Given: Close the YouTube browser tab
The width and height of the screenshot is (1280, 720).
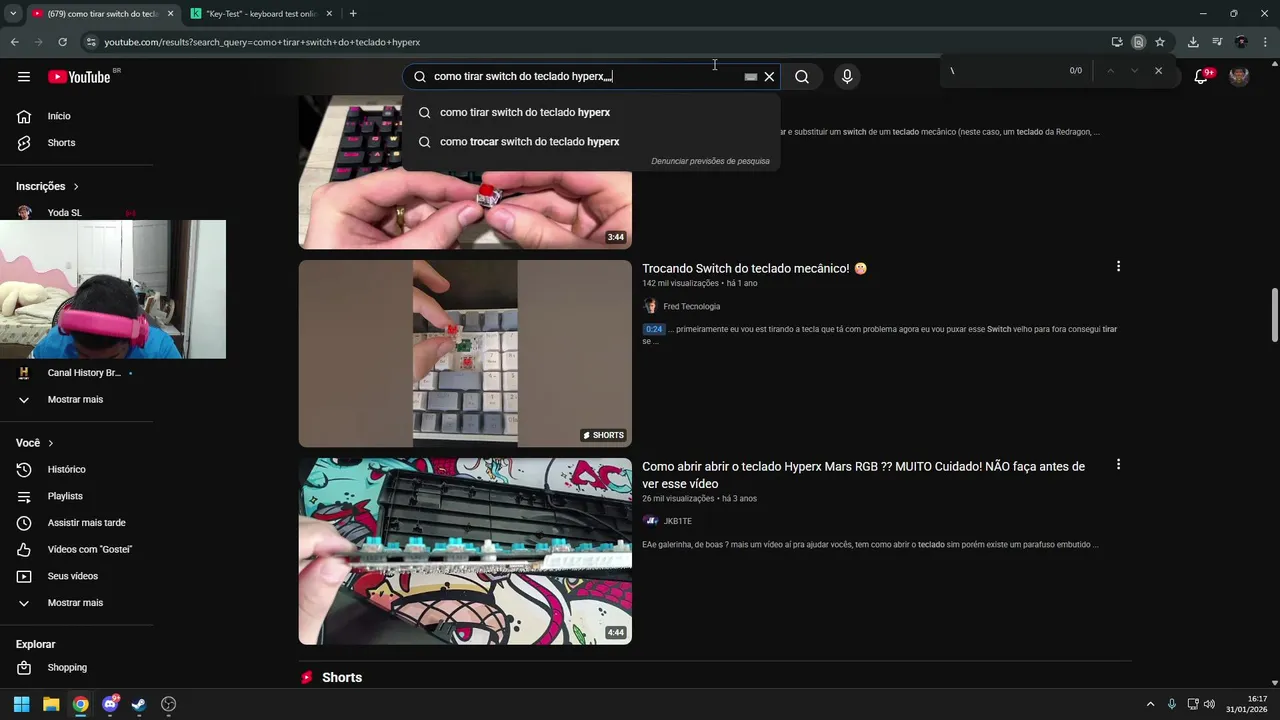Looking at the screenshot, I should [170, 14].
